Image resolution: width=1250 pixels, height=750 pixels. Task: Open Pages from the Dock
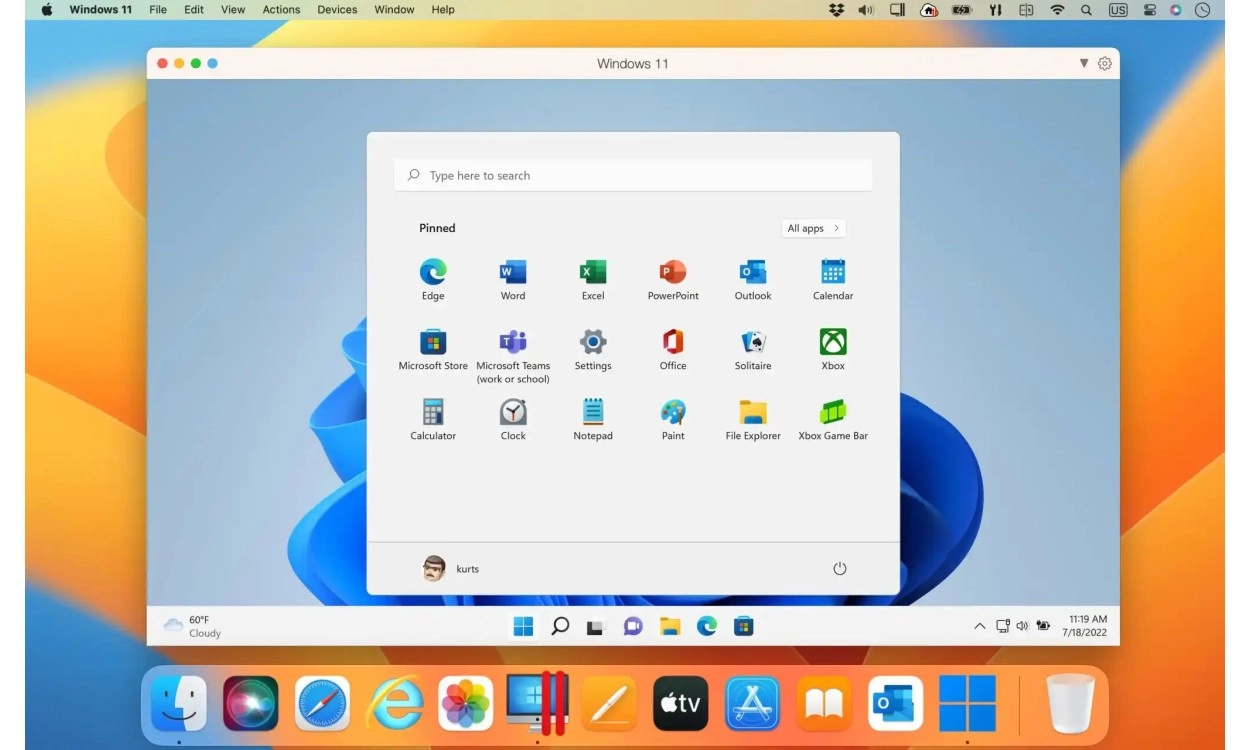pos(610,703)
